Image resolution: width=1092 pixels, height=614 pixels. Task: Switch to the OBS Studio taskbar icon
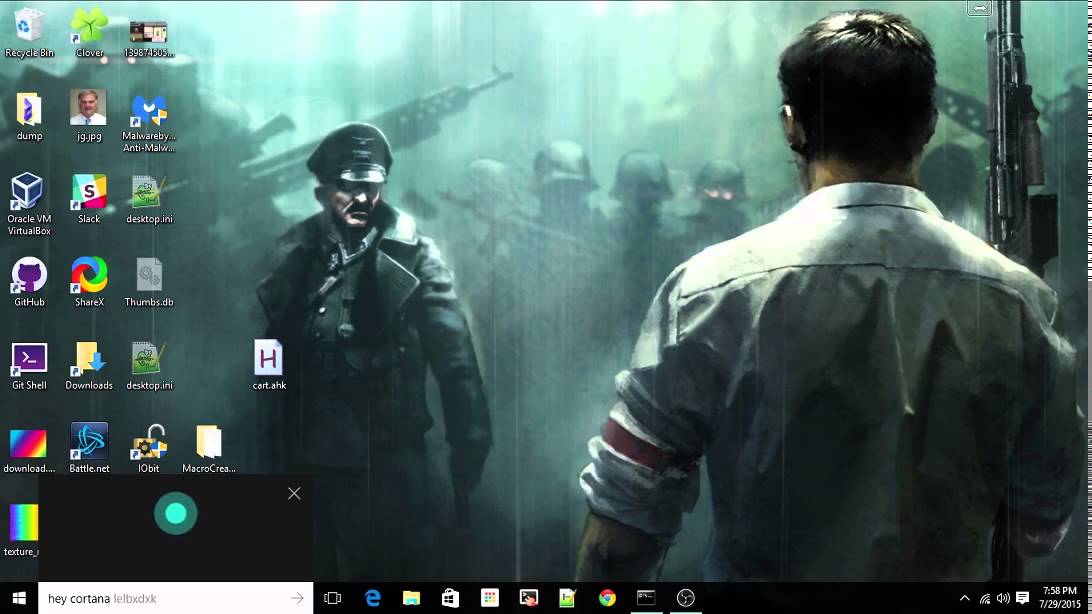(685, 598)
